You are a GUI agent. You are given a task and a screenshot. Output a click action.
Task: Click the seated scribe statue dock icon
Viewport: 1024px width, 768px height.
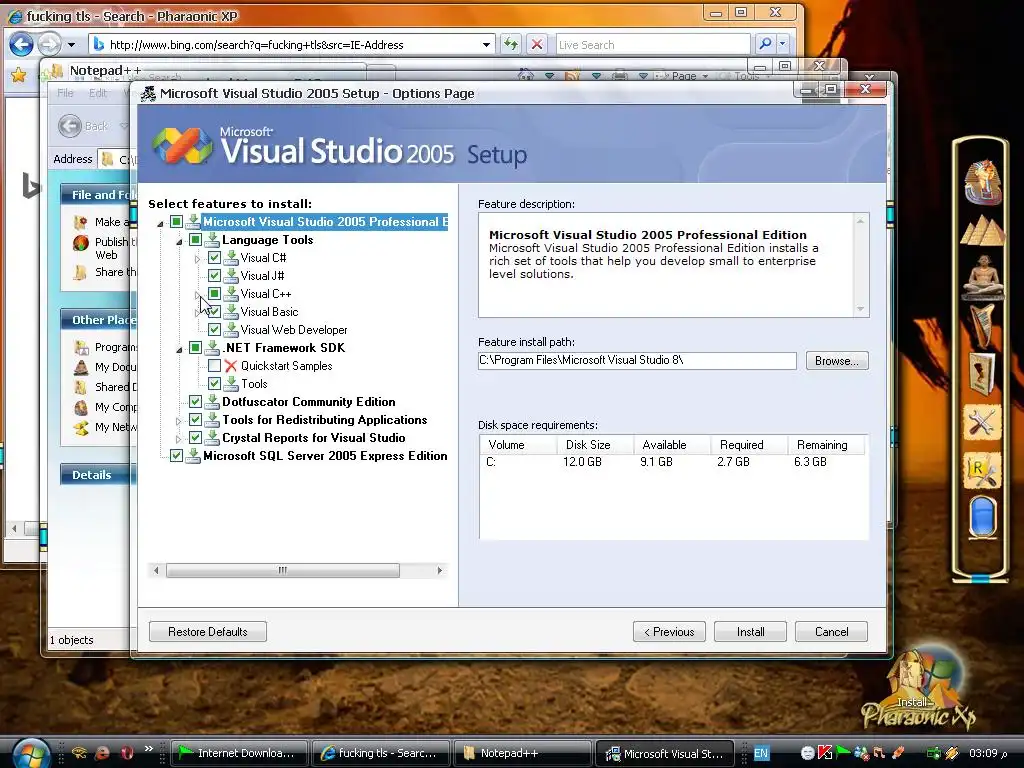point(982,277)
